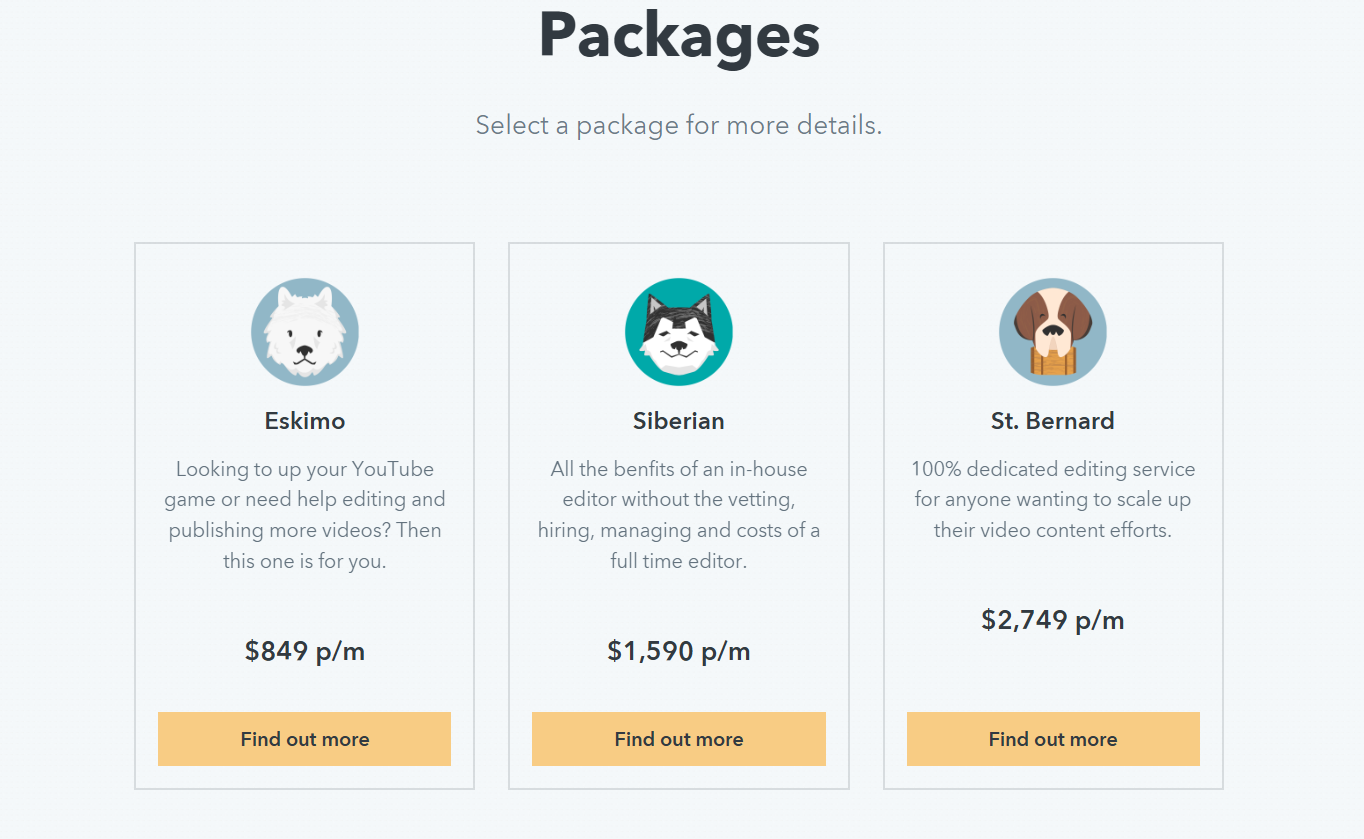Screen dimensions: 1364x839
Task: Click the $2,749 p/m price
Action: coord(1053,621)
